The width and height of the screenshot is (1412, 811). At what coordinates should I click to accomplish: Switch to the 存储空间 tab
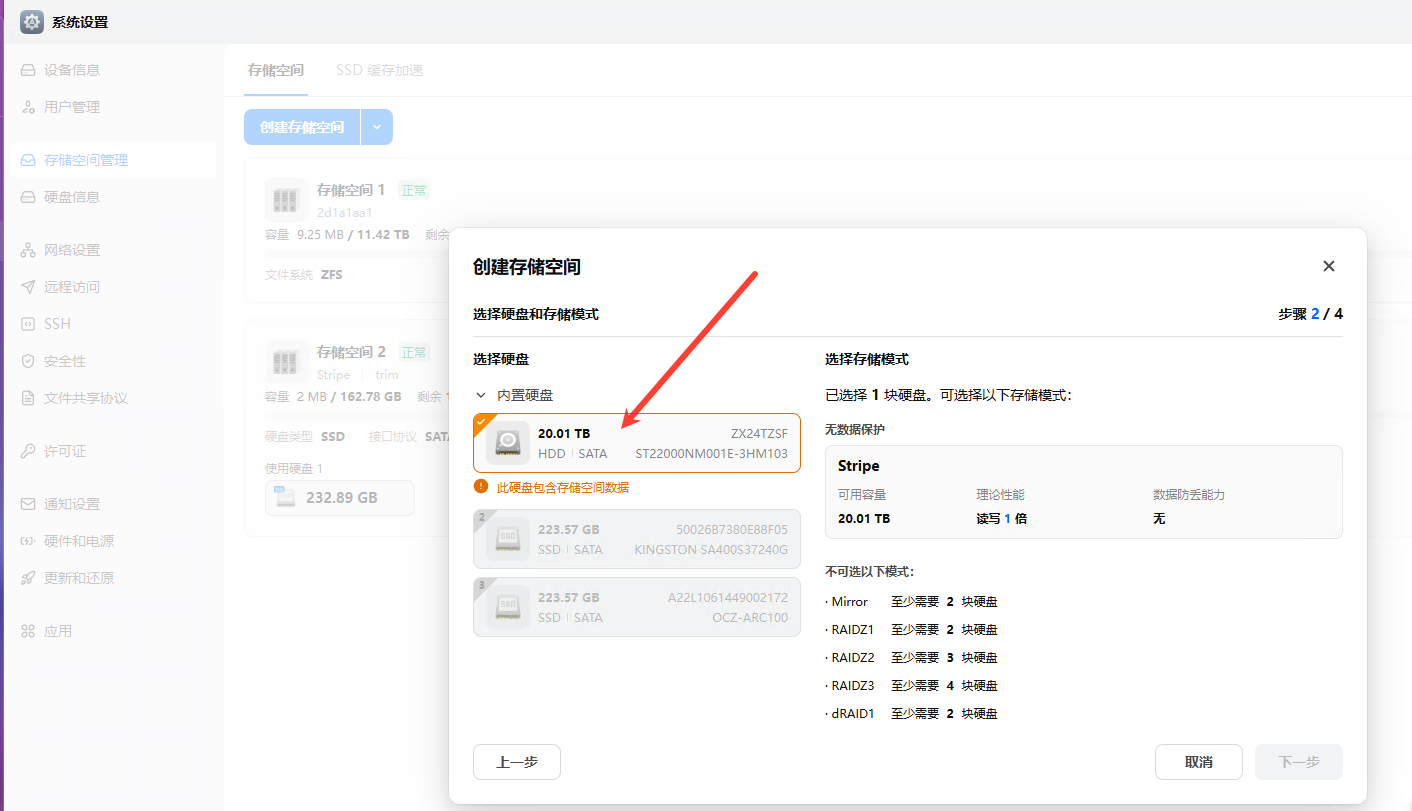pos(276,70)
